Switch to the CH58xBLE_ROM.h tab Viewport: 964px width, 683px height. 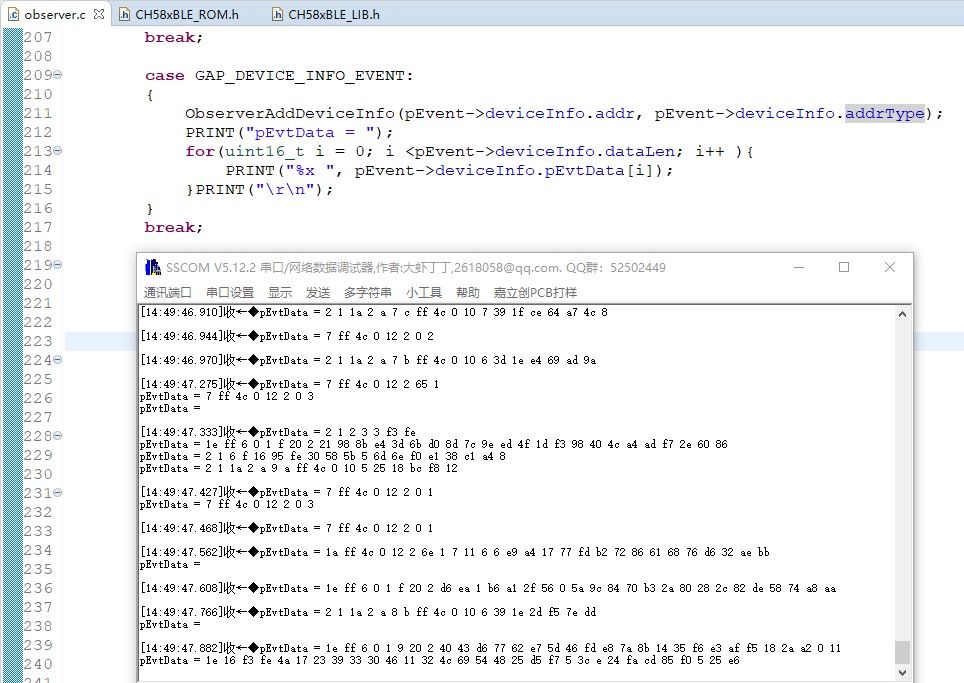pos(187,14)
